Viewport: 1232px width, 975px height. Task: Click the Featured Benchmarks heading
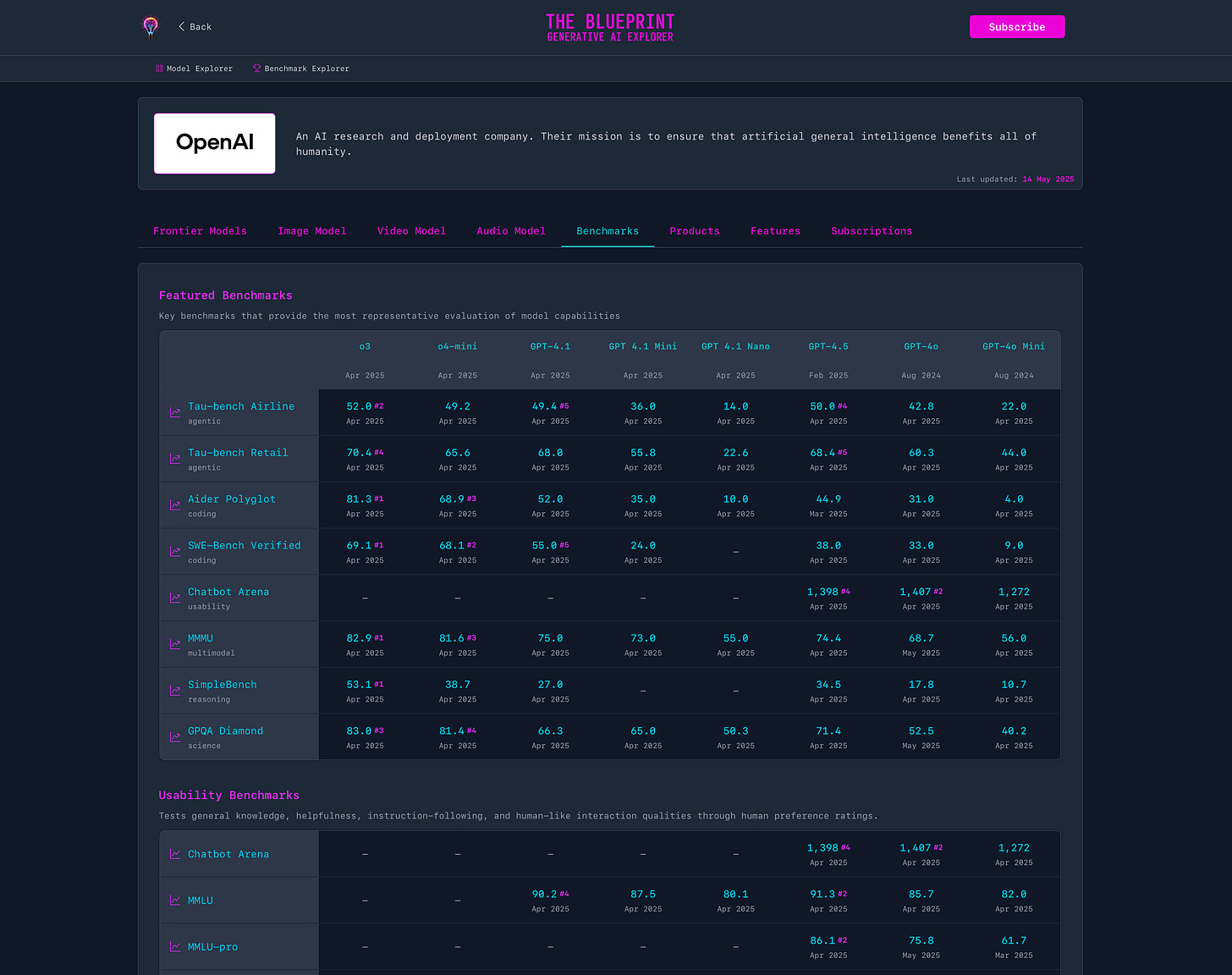(x=226, y=295)
